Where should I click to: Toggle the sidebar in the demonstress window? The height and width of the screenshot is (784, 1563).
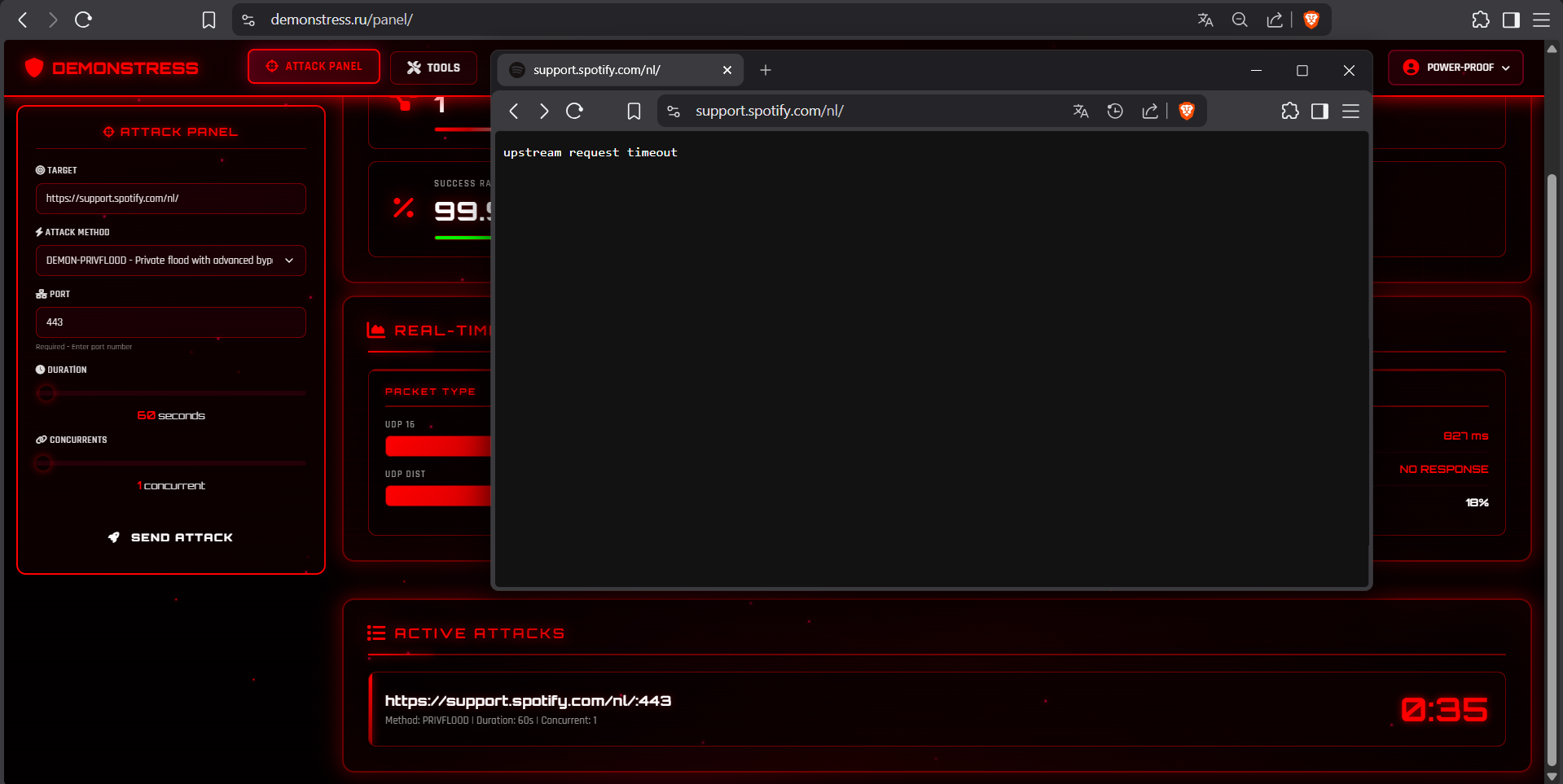pyautogui.click(x=1510, y=20)
